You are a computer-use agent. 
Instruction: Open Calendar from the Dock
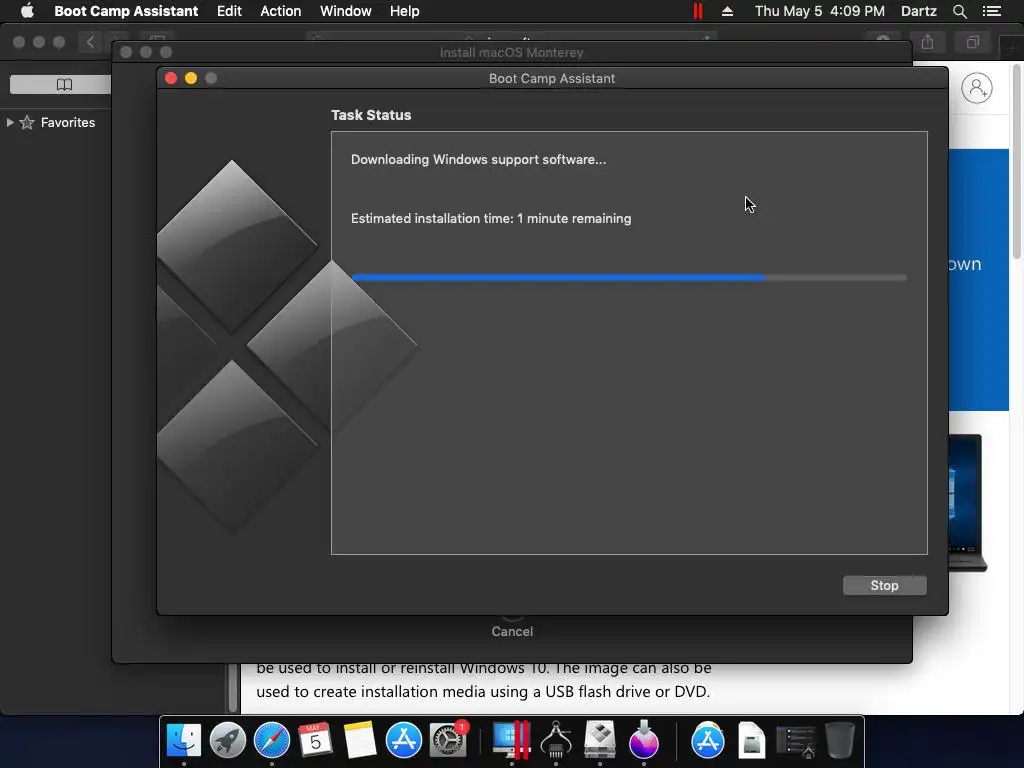[315, 740]
